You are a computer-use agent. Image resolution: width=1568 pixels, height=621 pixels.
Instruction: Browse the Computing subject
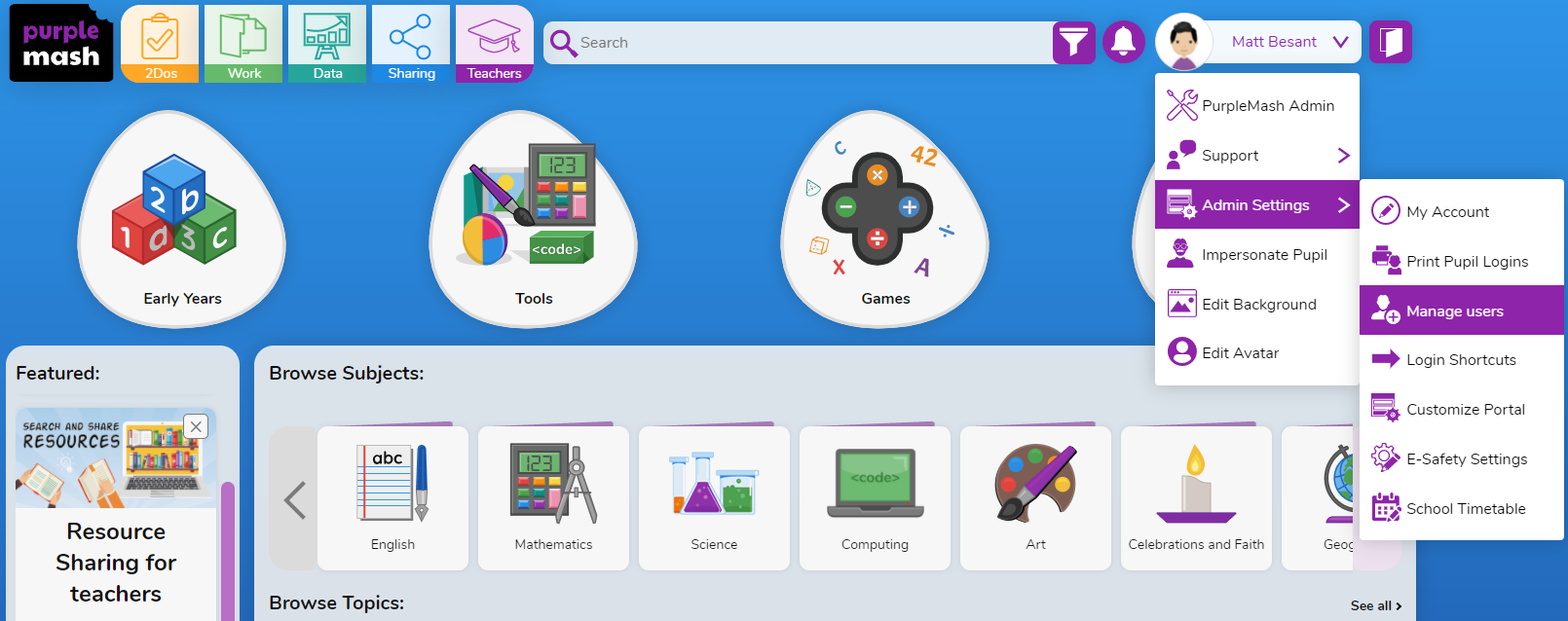coord(875,498)
